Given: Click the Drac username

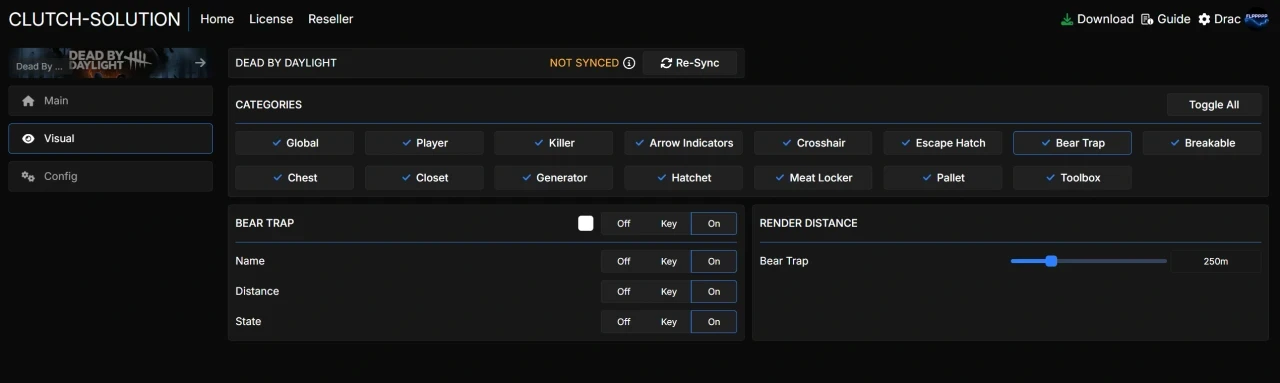Looking at the screenshot, I should point(1227,19).
